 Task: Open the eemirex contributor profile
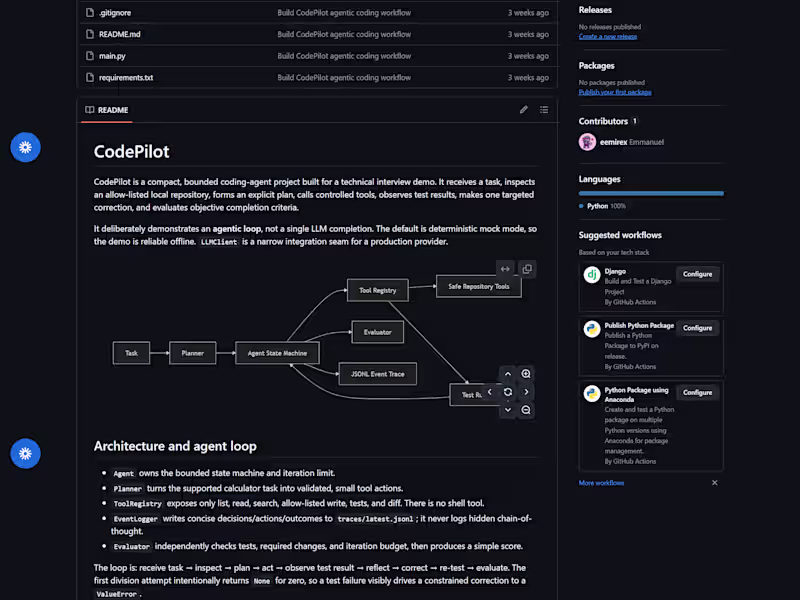tap(613, 142)
